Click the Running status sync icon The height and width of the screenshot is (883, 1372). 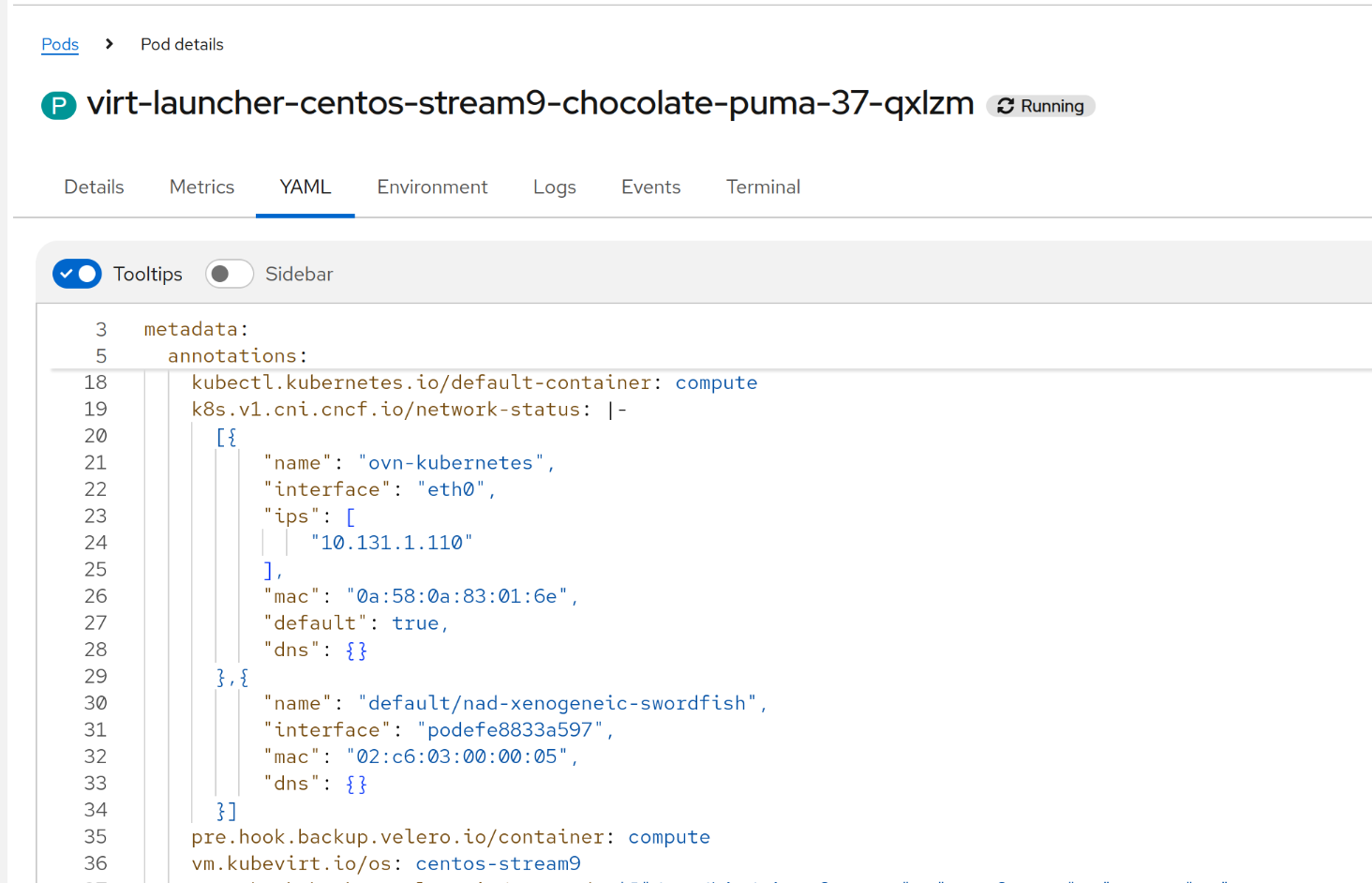click(x=1006, y=106)
